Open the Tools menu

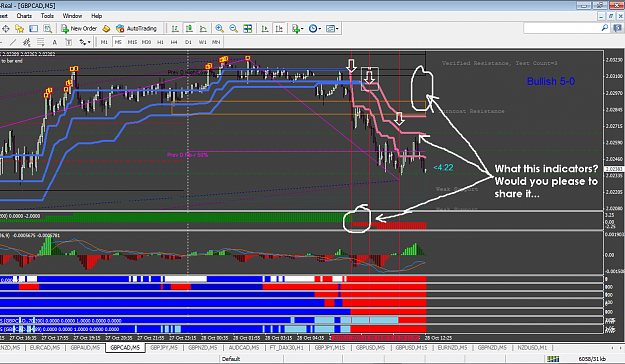(x=47, y=16)
